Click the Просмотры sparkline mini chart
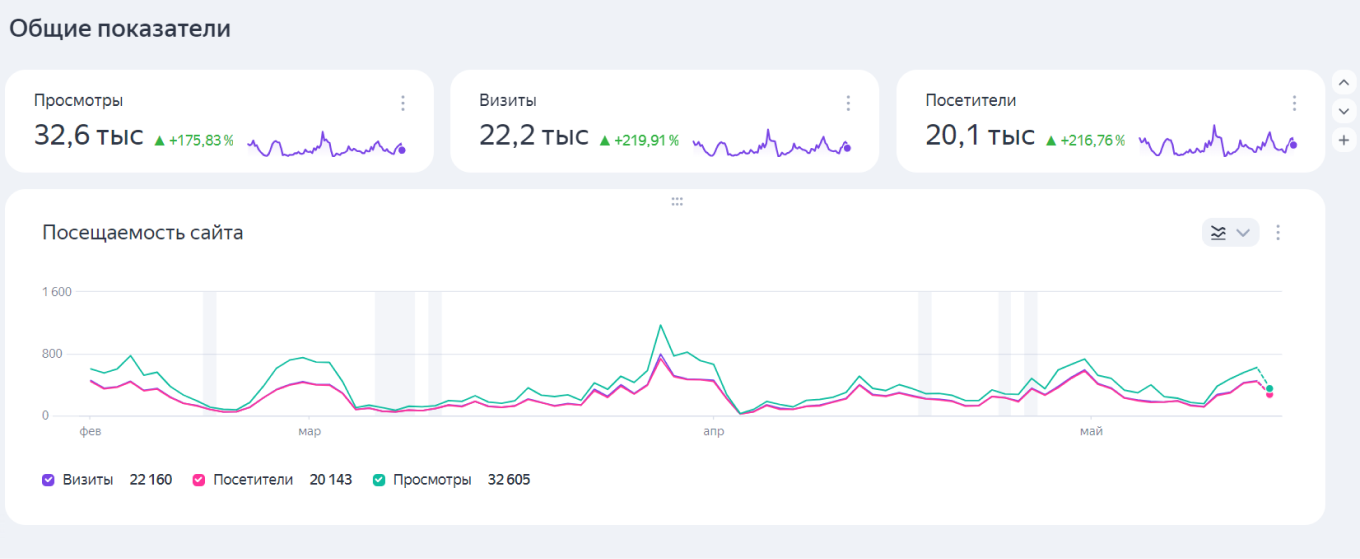This screenshot has width=1360, height=559. [x=326, y=145]
